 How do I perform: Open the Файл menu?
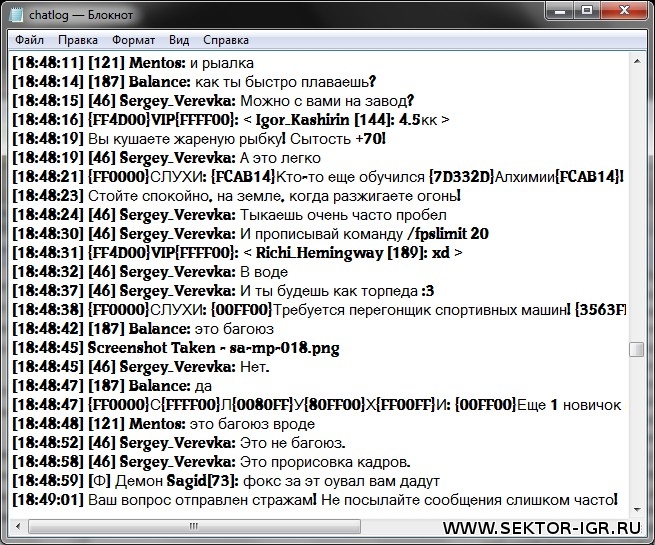coord(29,40)
